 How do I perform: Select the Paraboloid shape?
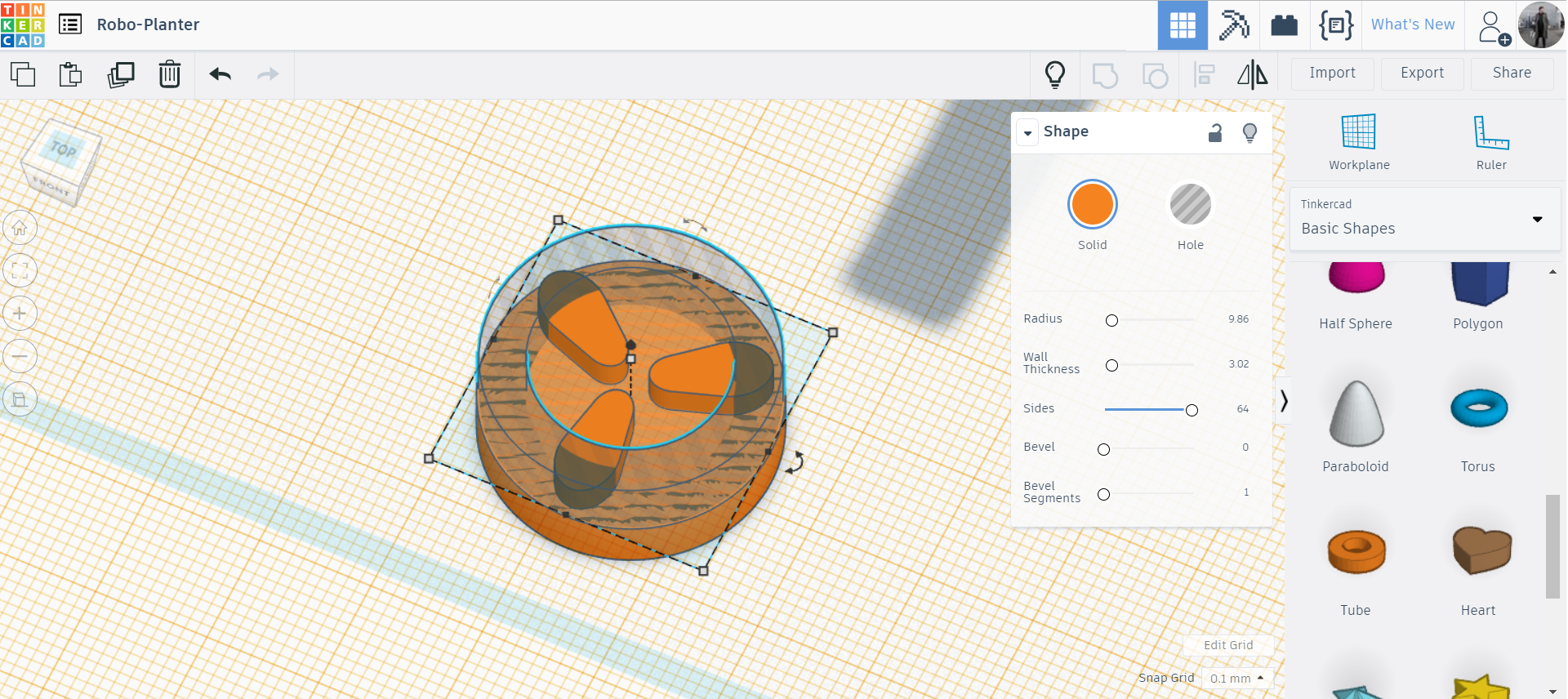coord(1356,427)
